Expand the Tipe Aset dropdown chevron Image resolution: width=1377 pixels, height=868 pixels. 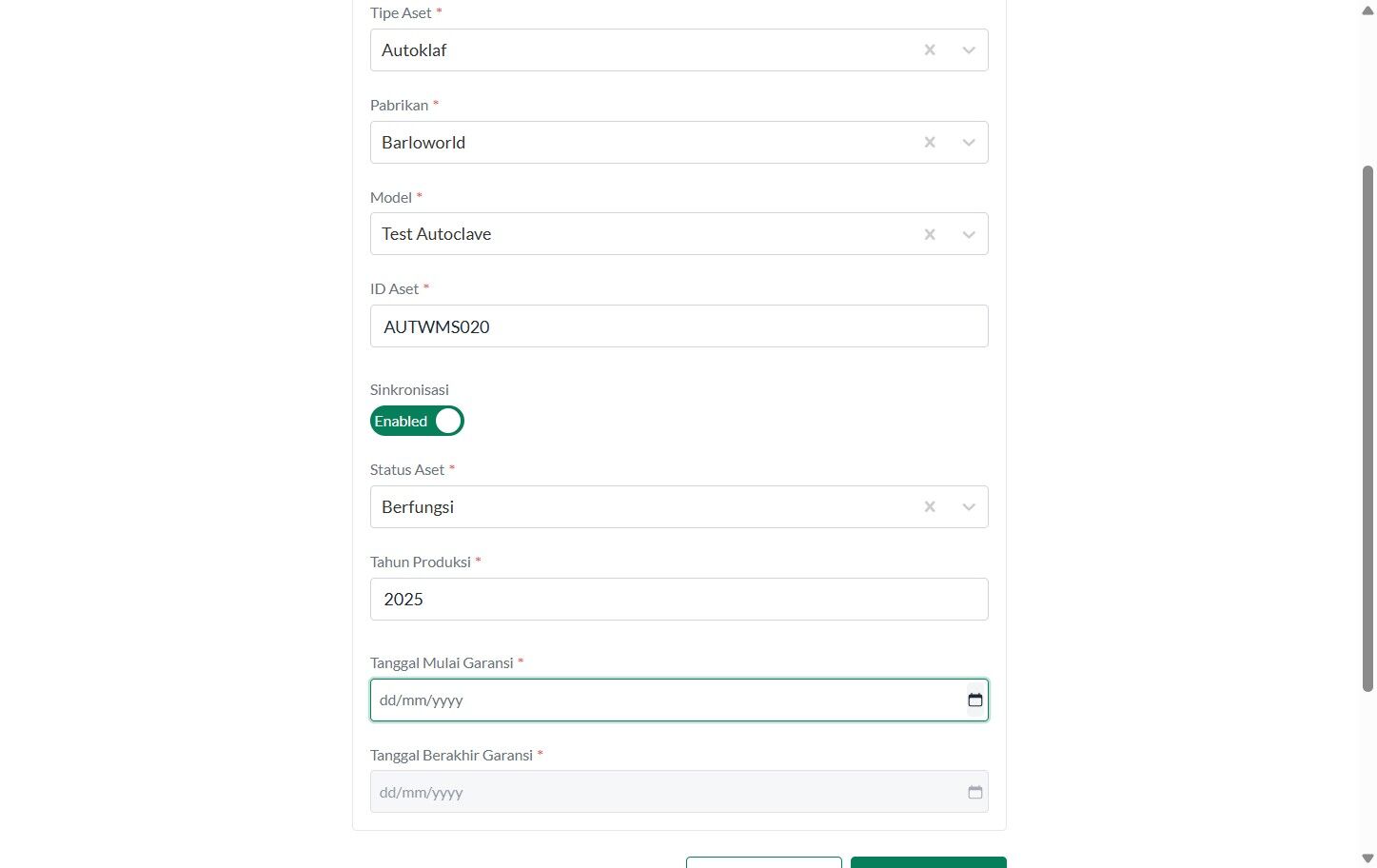click(969, 50)
